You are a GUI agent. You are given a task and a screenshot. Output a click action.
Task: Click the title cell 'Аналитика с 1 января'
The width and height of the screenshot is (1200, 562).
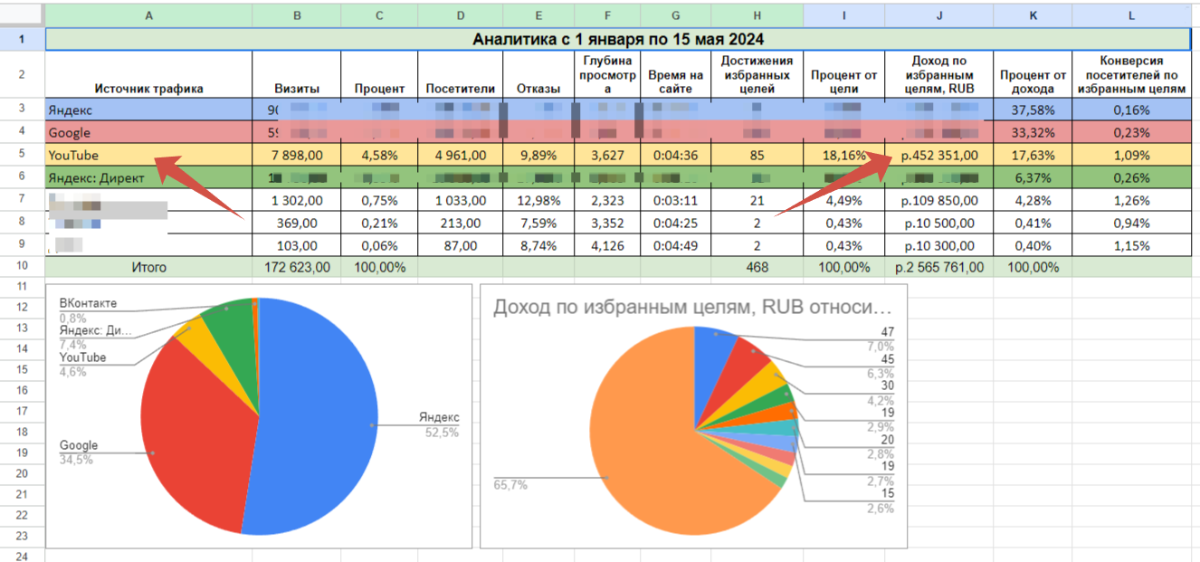[618, 39]
